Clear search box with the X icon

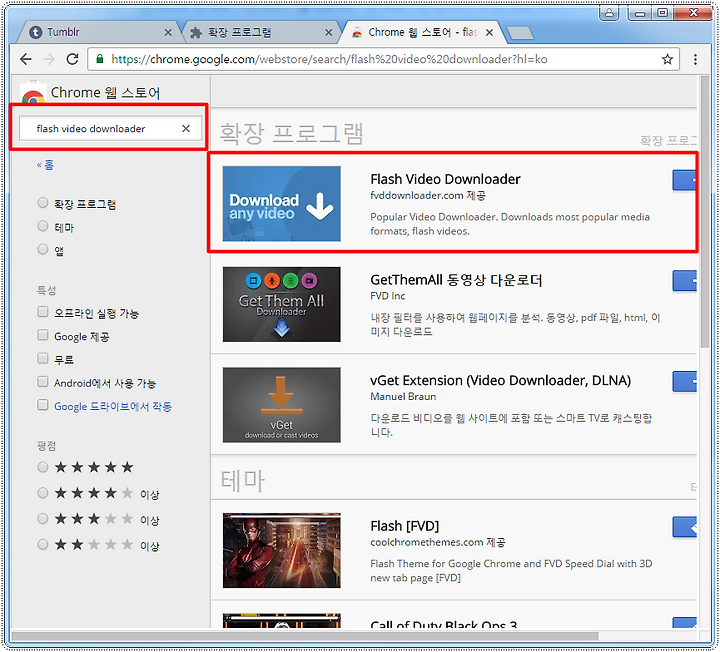coord(186,129)
